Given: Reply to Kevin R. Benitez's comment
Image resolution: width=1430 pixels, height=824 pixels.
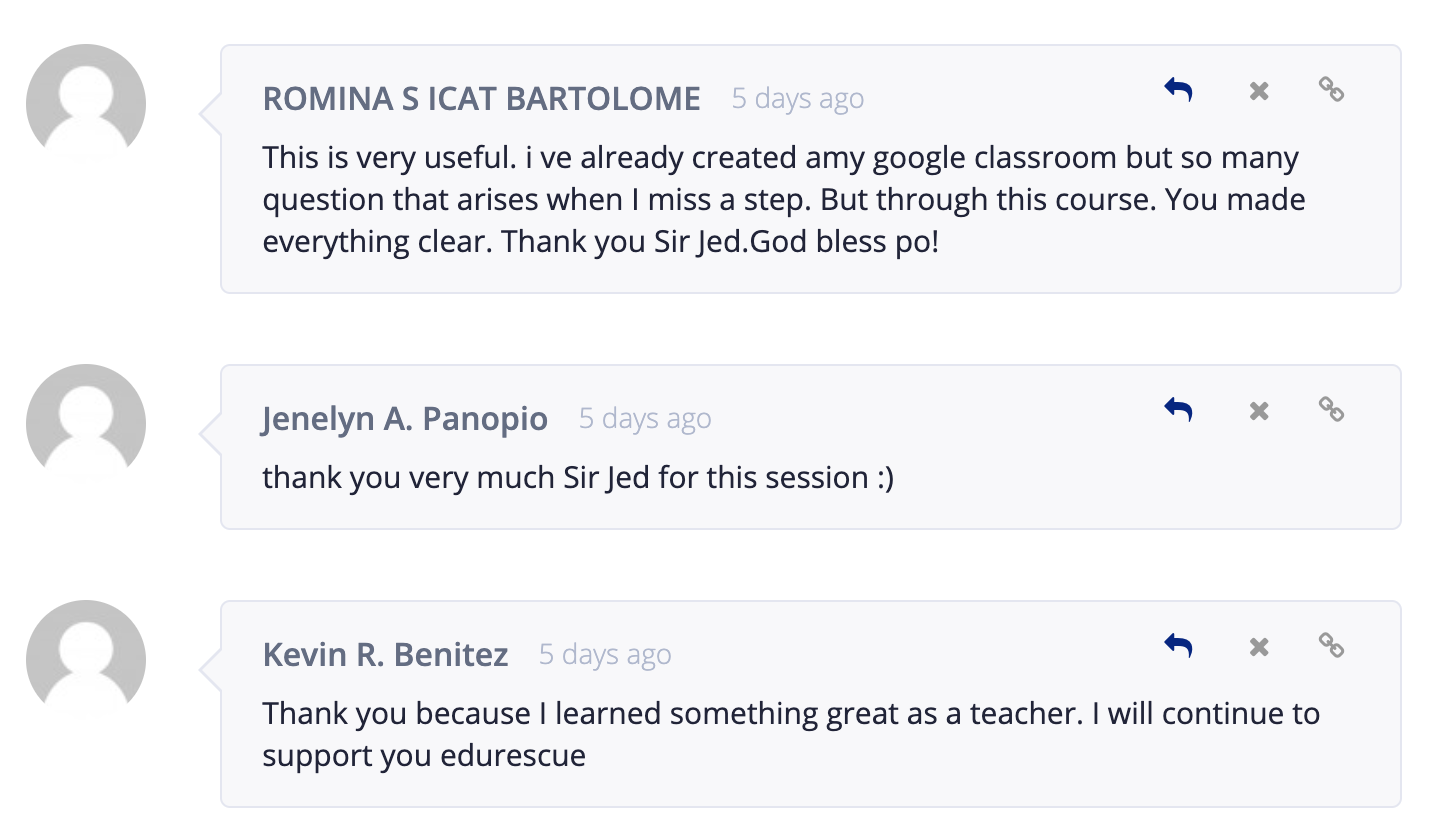Looking at the screenshot, I should 1179,646.
